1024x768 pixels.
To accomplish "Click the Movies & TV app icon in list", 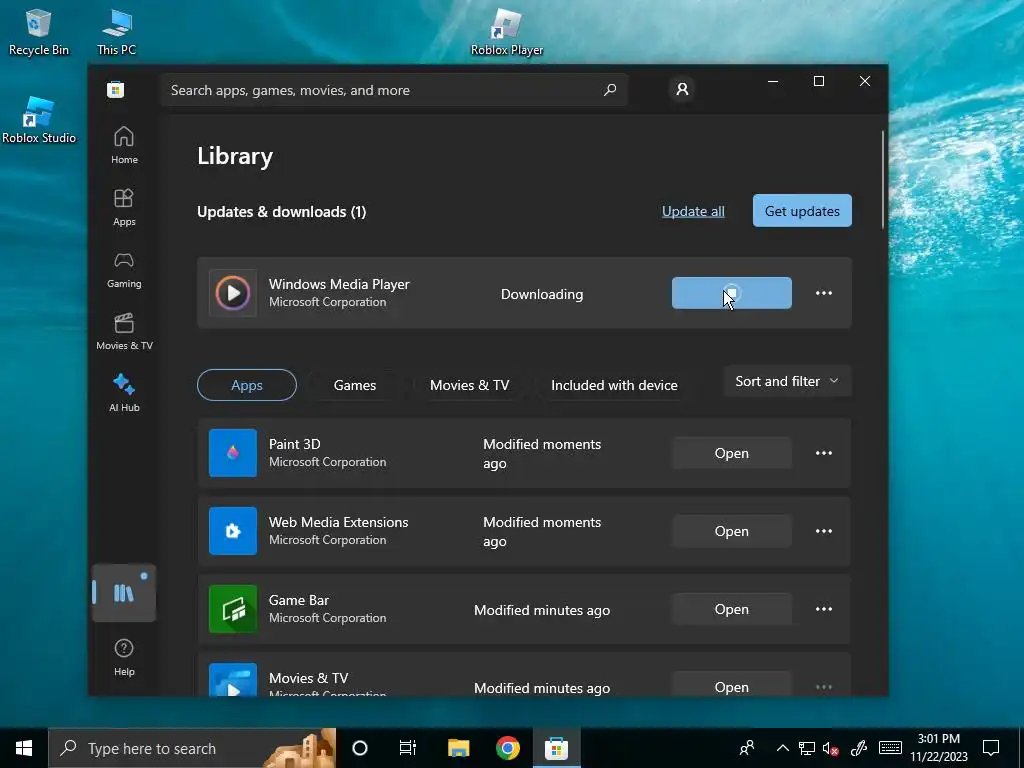I will 233,680.
